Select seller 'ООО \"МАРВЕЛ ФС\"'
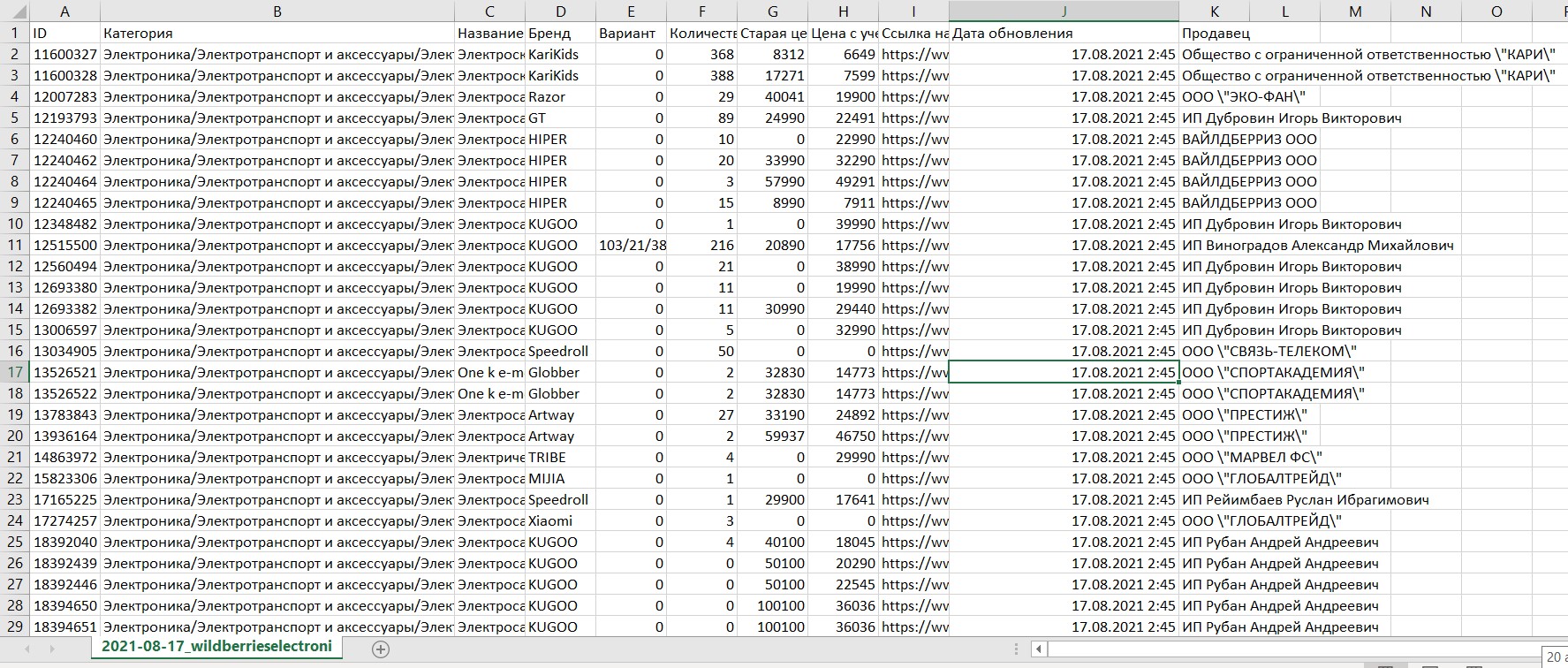This screenshot has width=1568, height=668. 1252,458
